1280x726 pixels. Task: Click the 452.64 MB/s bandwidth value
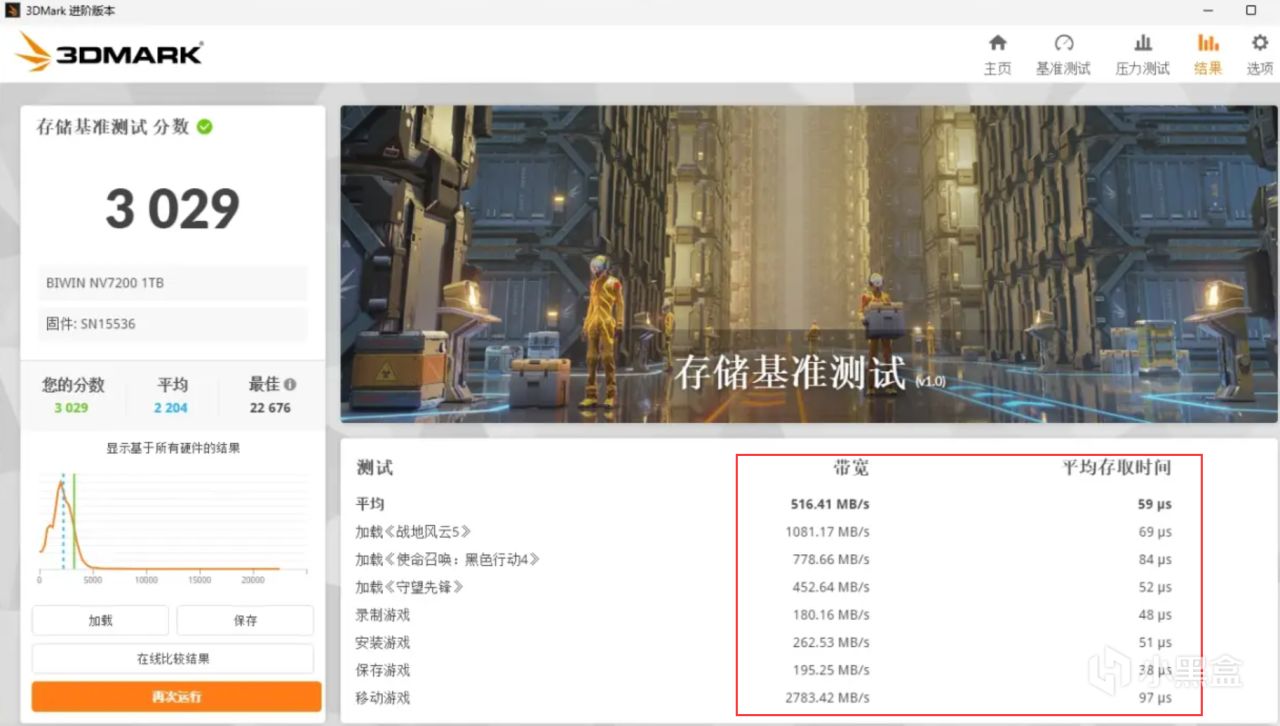coord(830,587)
